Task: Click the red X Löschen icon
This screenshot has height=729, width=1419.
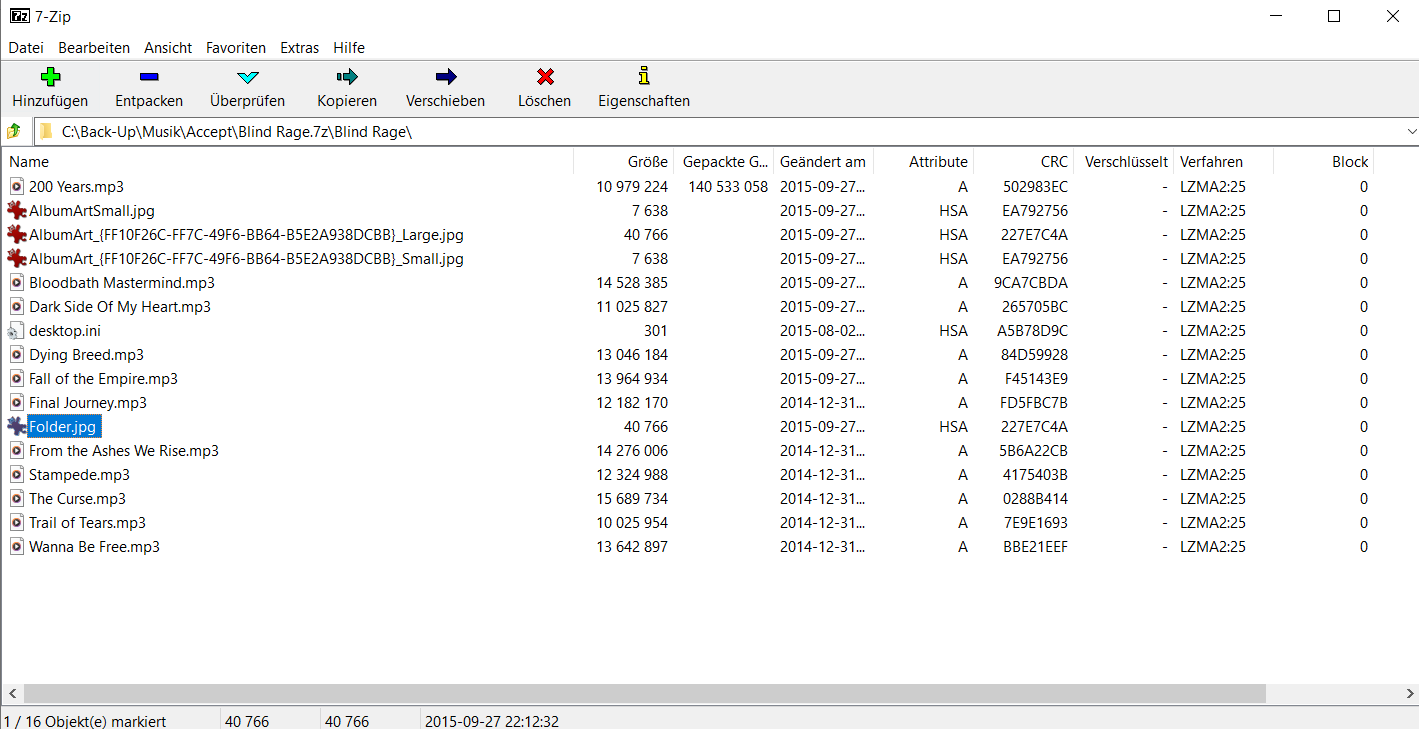Action: [545, 76]
